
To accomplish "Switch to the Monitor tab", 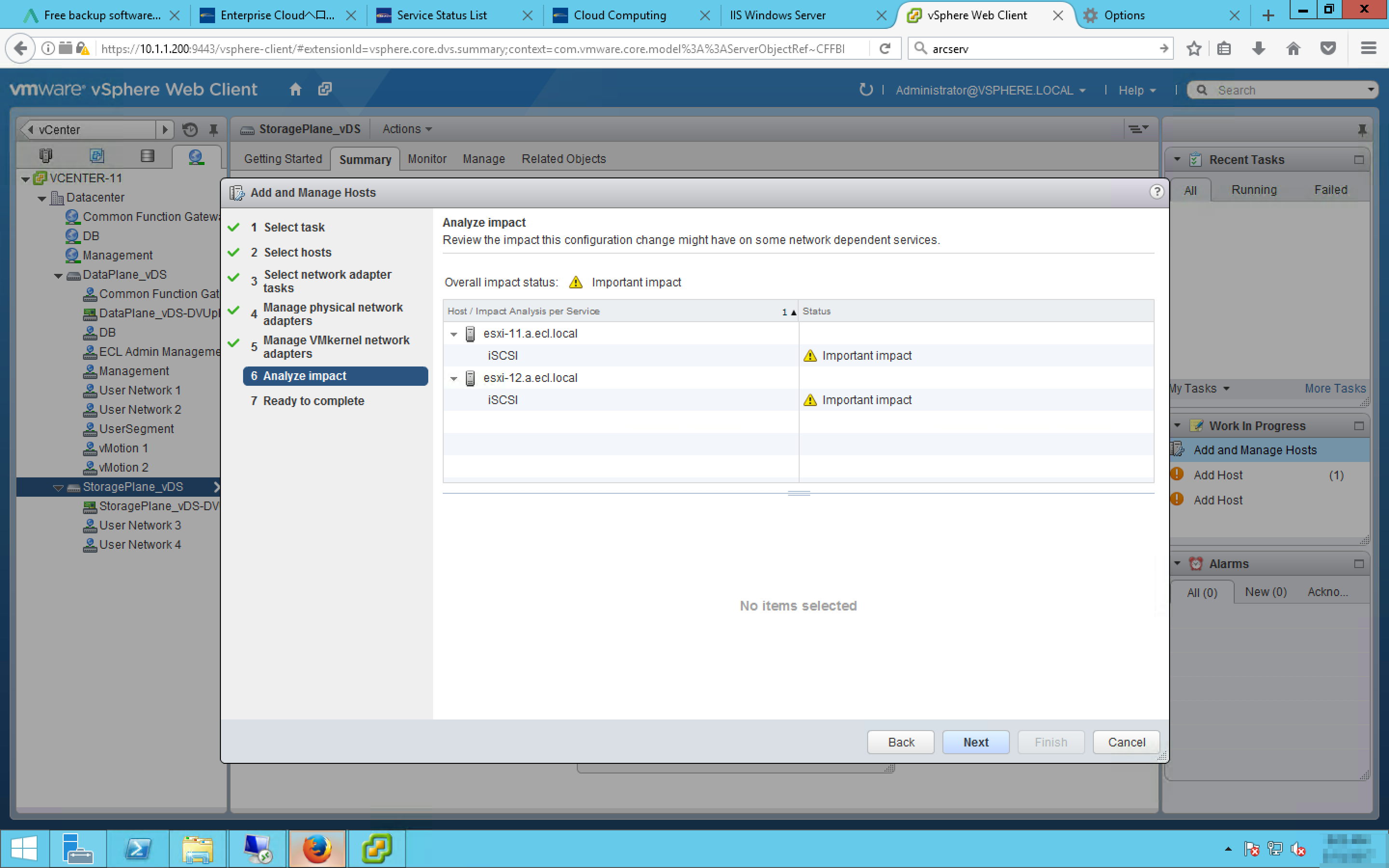I will point(426,159).
